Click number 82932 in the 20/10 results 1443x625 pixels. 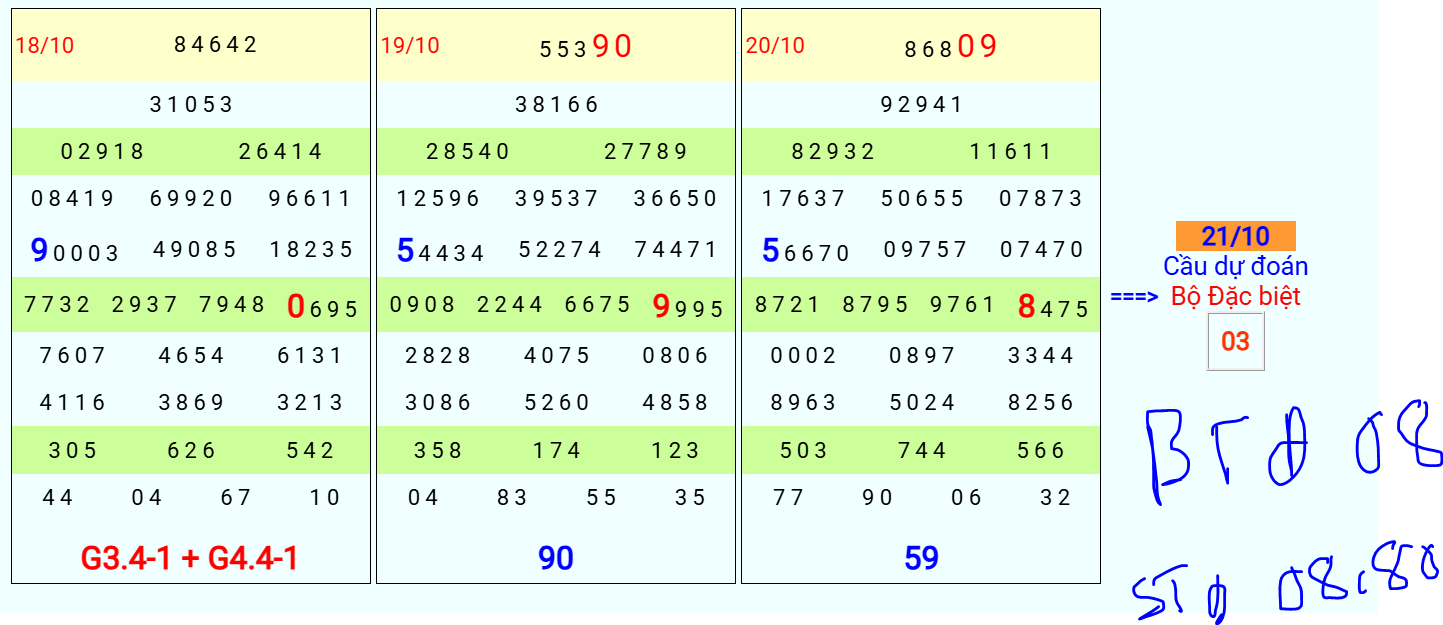[833, 152]
